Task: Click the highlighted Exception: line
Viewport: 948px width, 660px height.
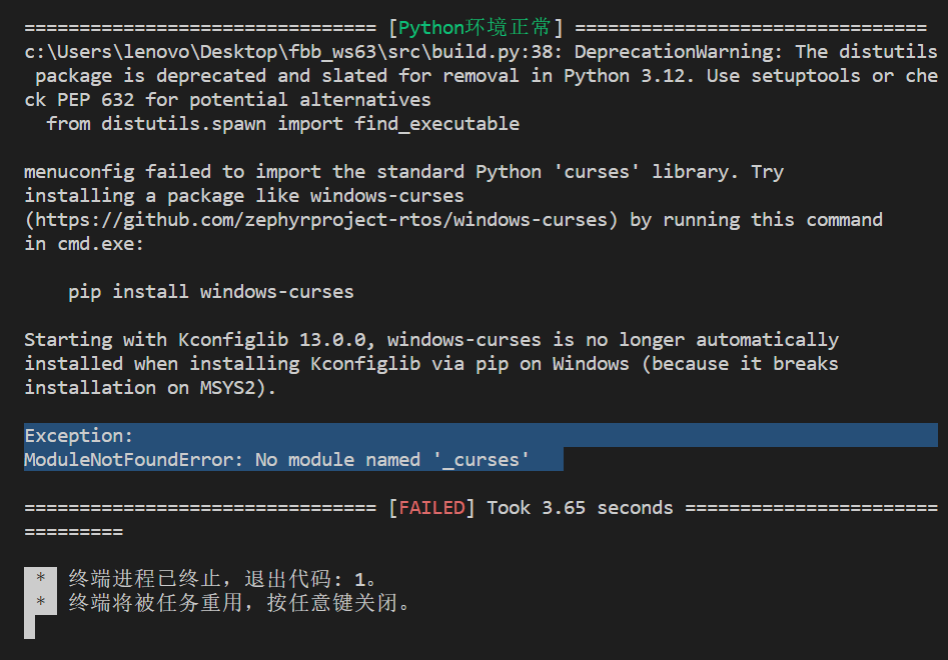Action: (x=79, y=436)
